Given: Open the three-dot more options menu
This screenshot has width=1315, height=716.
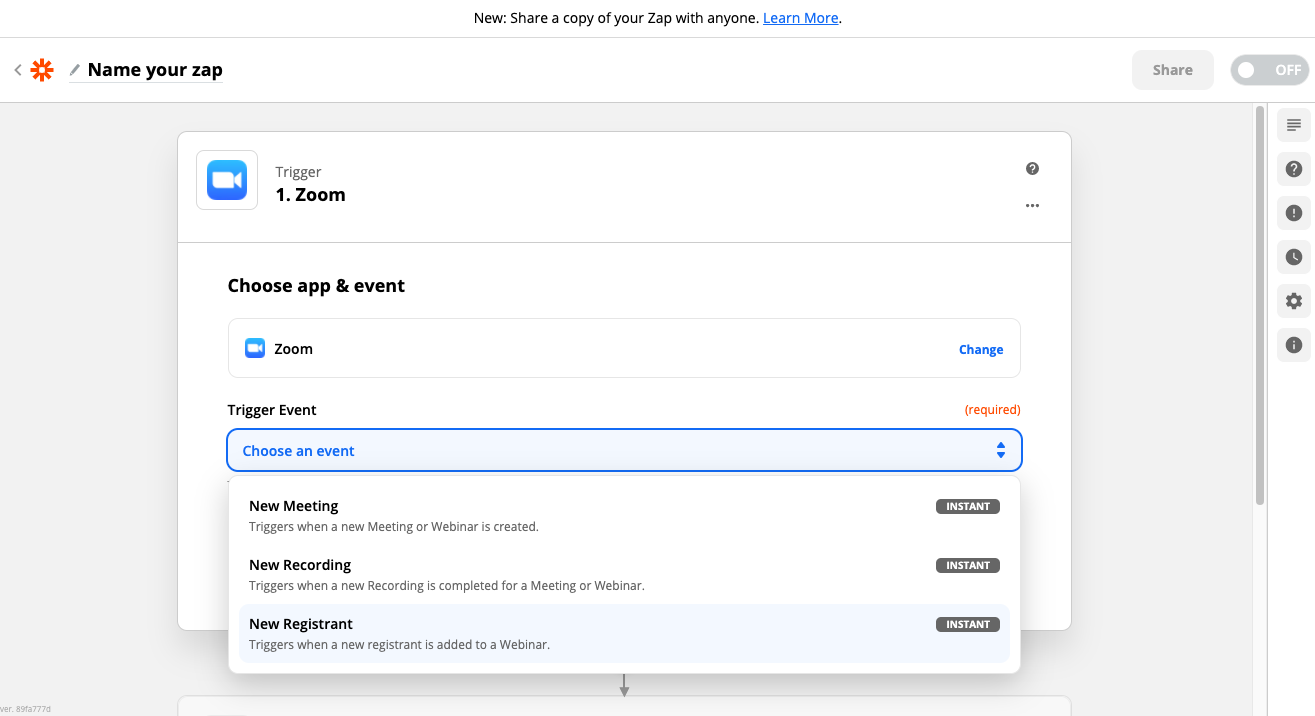Looking at the screenshot, I should click(1032, 206).
